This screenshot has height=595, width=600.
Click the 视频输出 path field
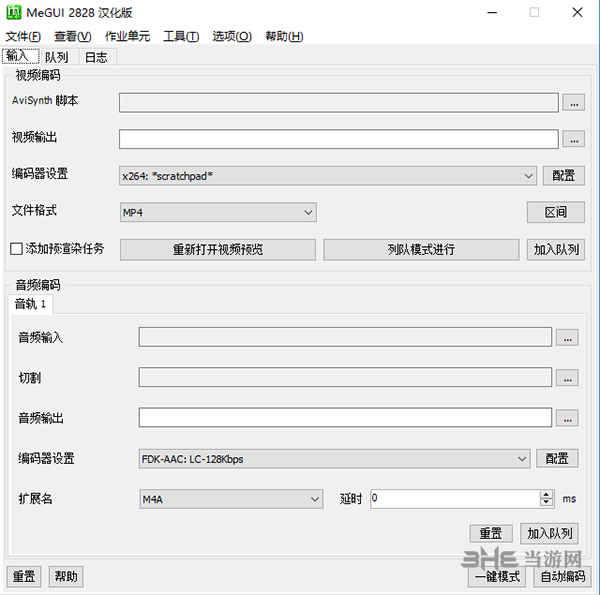(339, 139)
